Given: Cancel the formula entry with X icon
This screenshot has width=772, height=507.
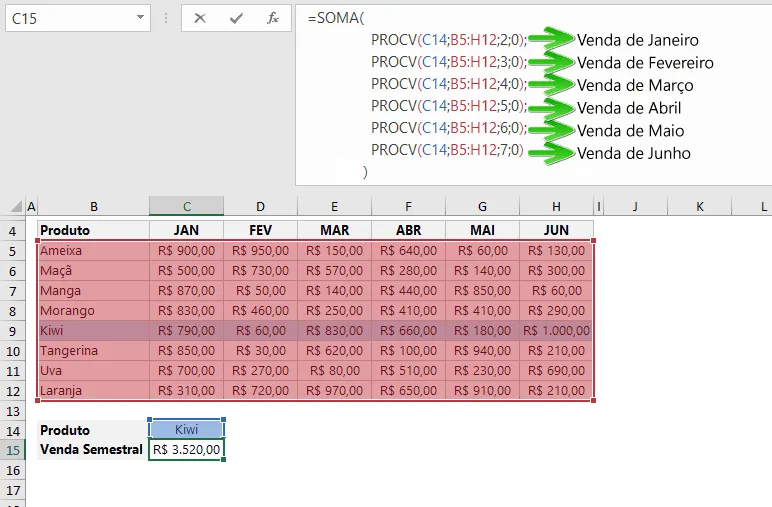Looking at the screenshot, I should 199,18.
